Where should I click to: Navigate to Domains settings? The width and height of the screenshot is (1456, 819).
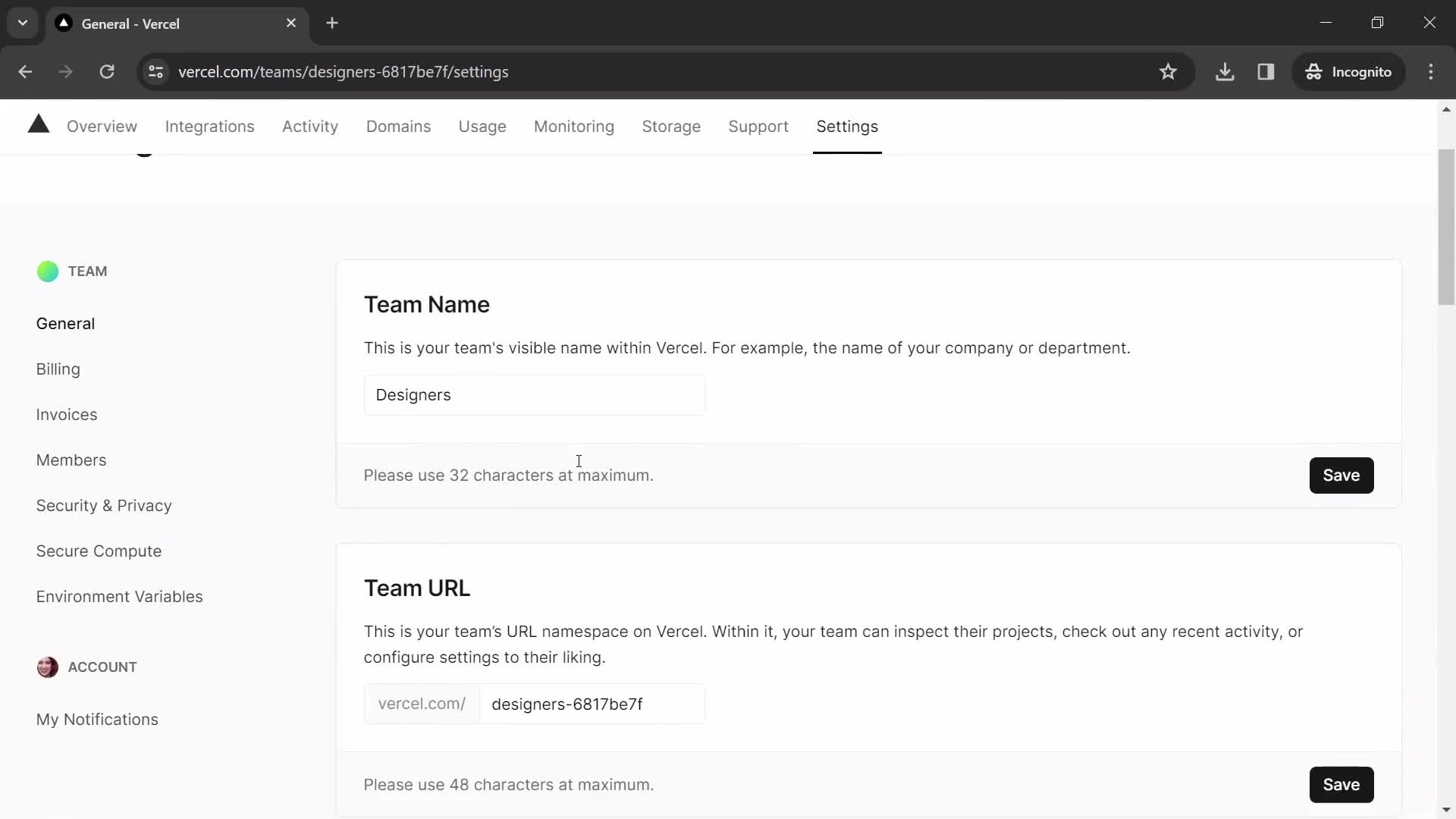(x=399, y=126)
